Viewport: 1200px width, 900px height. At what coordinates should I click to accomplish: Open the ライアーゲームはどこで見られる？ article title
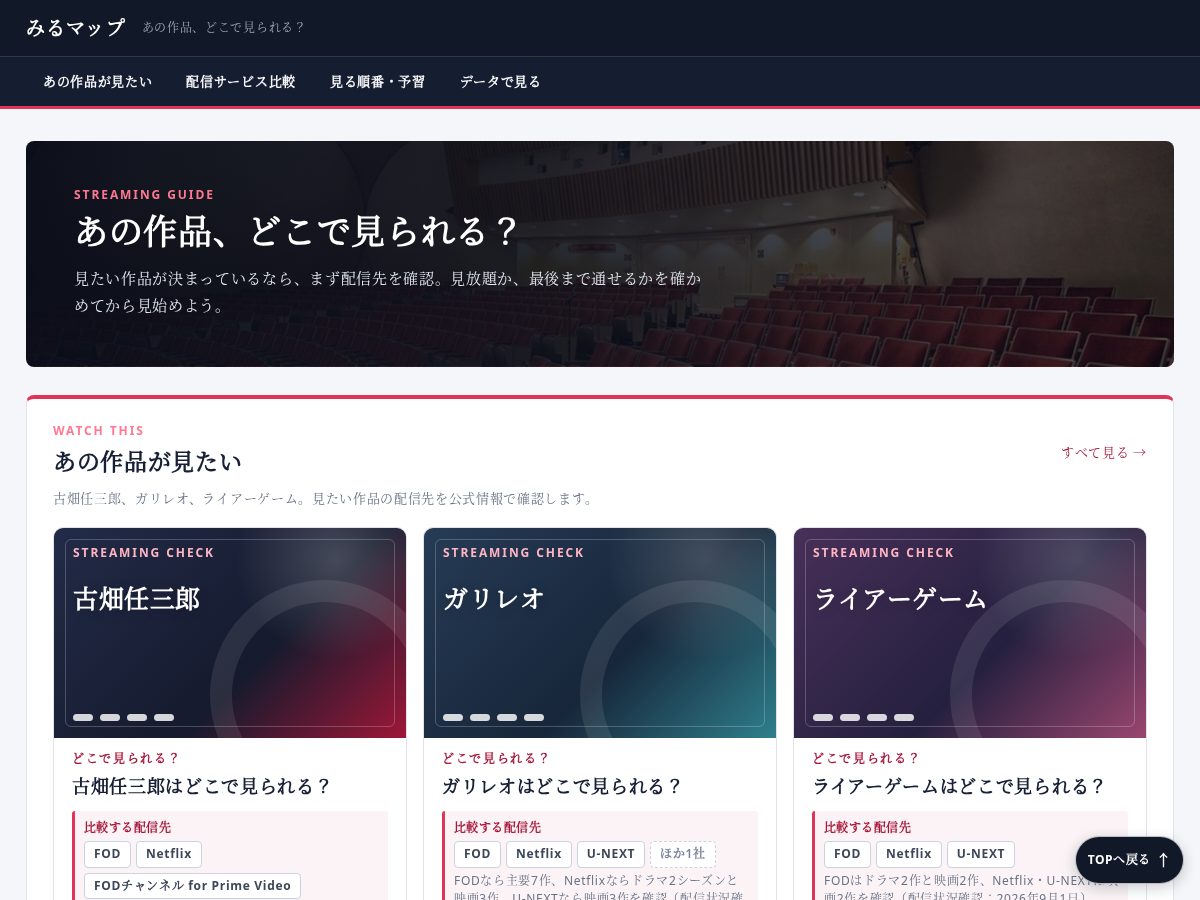pos(959,786)
